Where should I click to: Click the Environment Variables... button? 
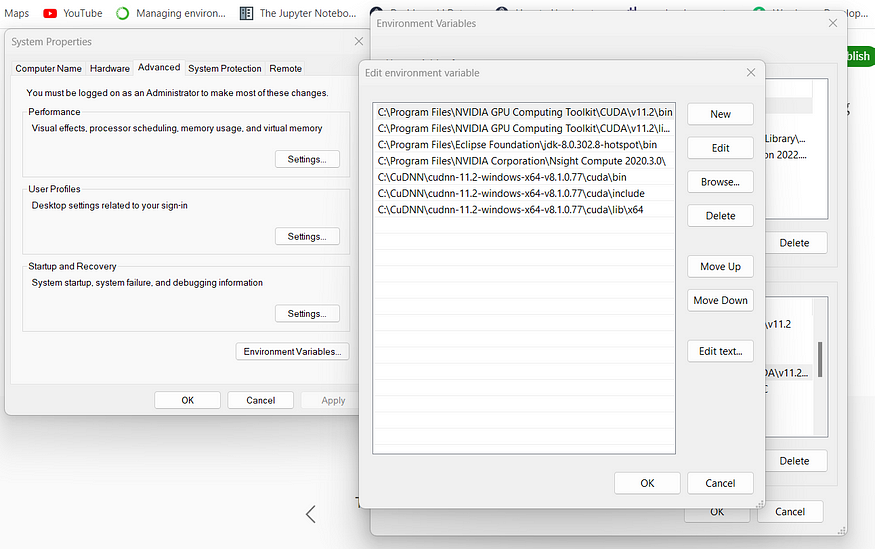(x=292, y=351)
